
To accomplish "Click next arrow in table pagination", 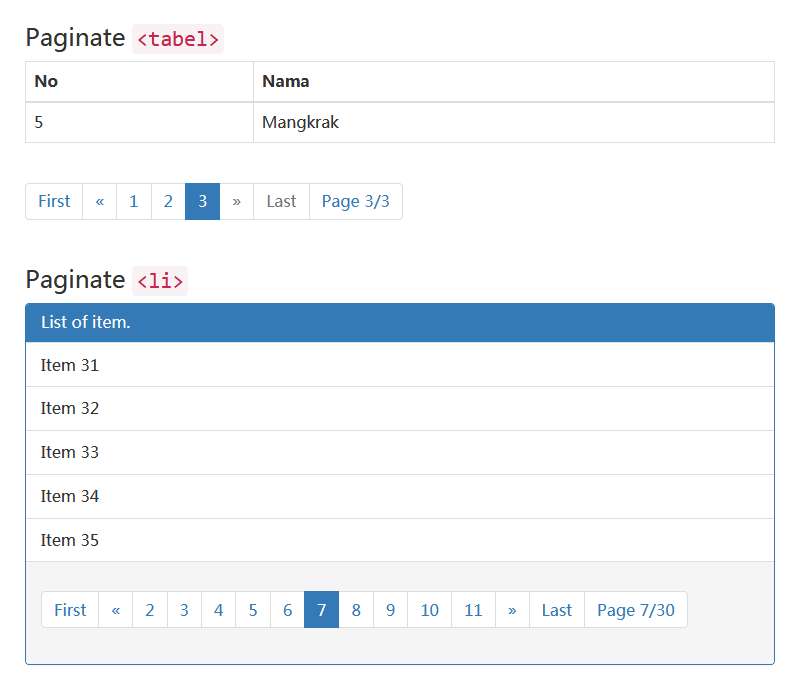I will pos(236,201).
